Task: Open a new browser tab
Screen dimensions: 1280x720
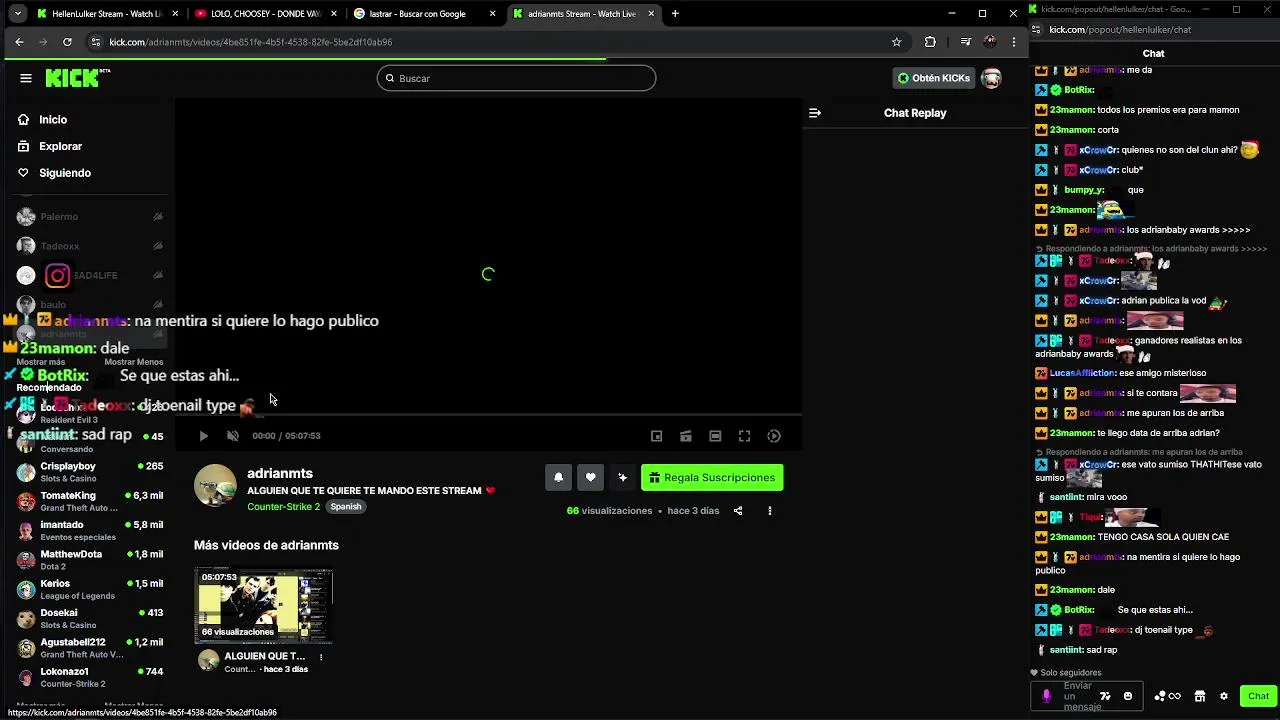Action: click(x=675, y=14)
